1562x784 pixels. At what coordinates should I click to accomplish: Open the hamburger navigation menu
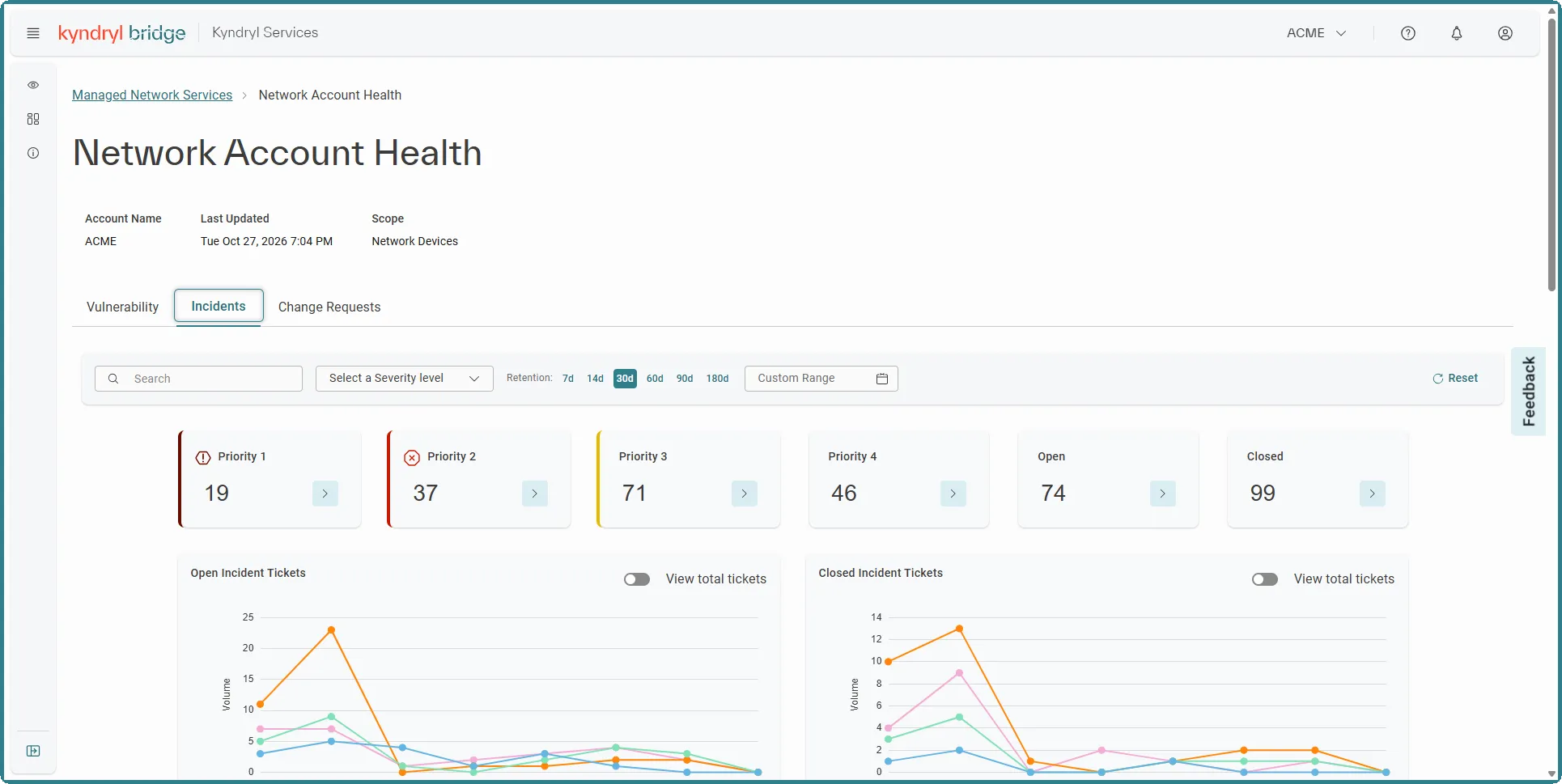click(33, 33)
